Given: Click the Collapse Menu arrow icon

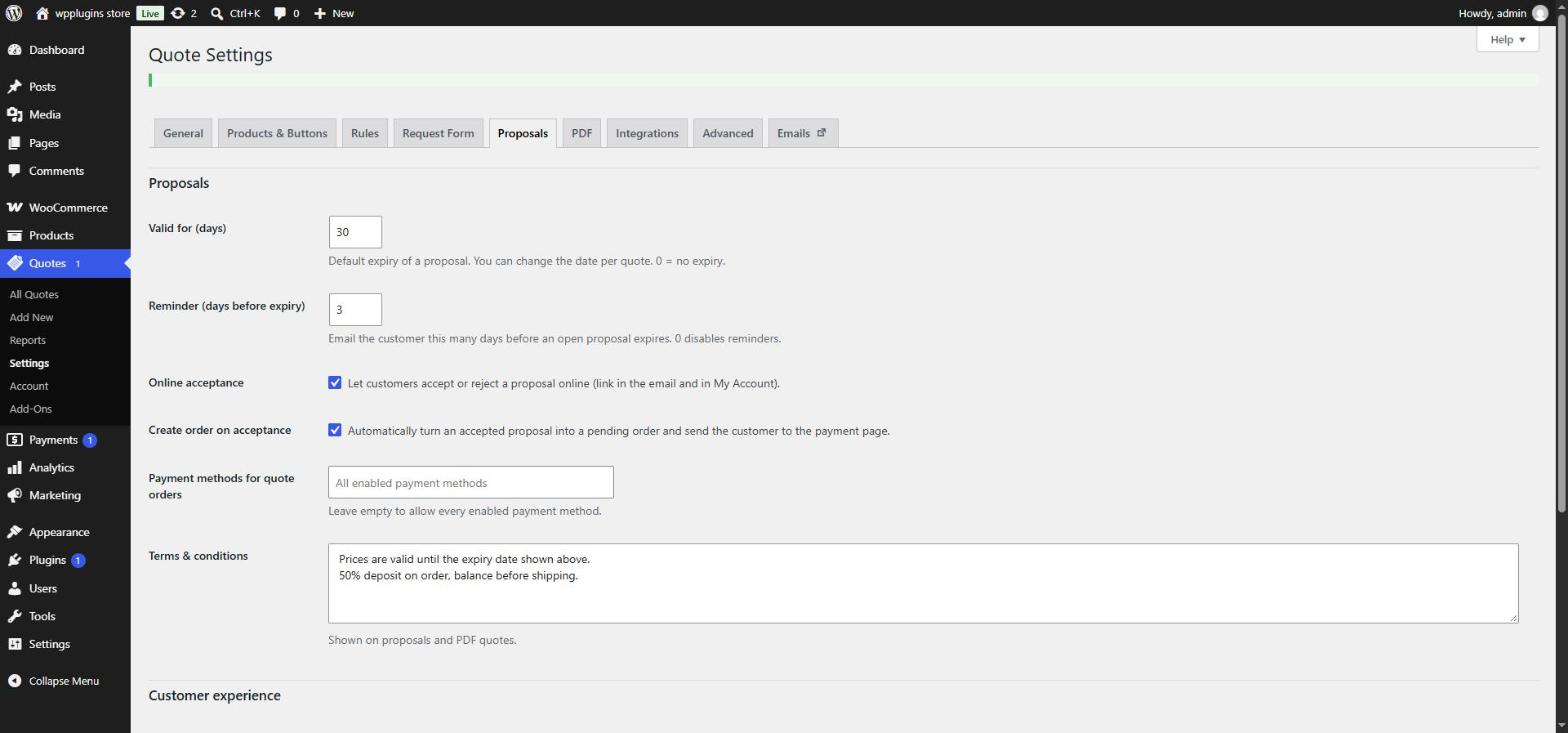Looking at the screenshot, I should 14,681.
